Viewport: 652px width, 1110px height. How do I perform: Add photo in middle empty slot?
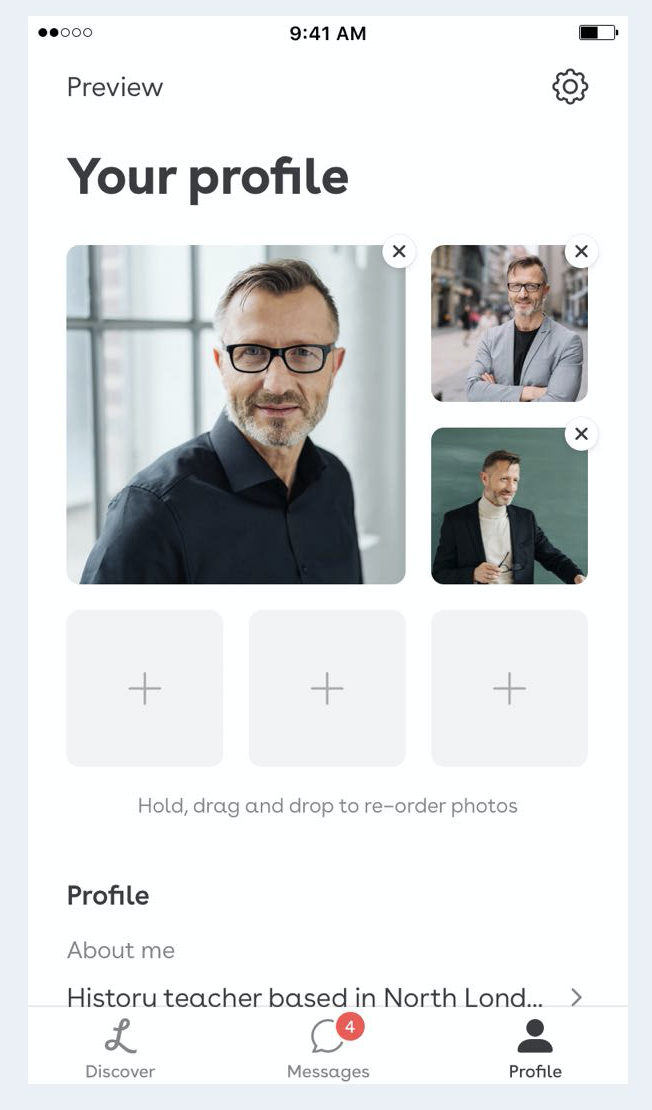point(327,688)
